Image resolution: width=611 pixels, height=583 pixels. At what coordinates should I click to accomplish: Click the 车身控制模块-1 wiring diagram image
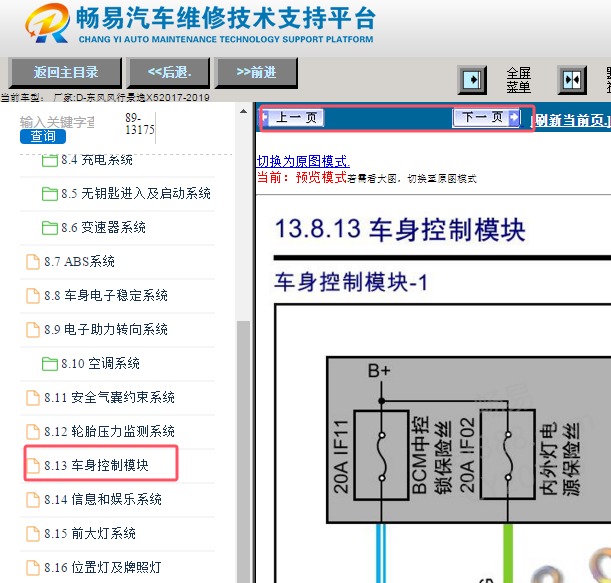(443, 443)
